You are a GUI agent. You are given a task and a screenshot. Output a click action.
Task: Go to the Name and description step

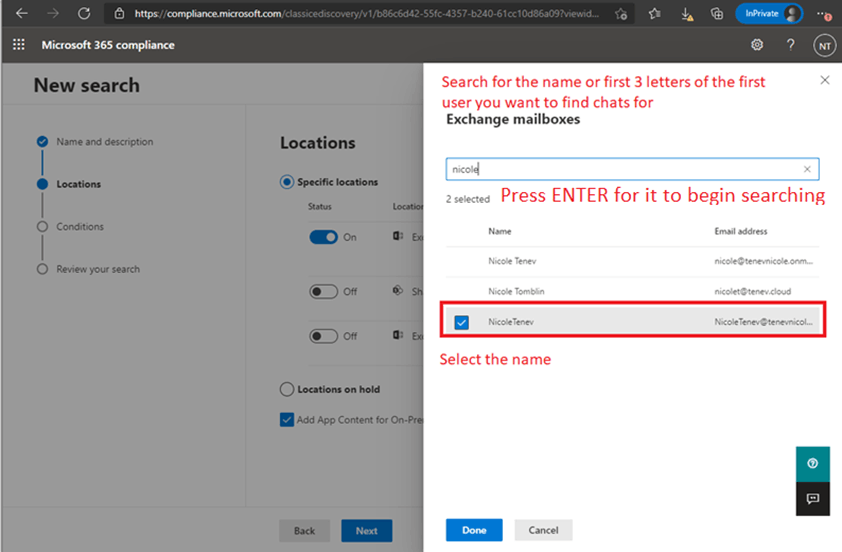pyautogui.click(x=105, y=142)
